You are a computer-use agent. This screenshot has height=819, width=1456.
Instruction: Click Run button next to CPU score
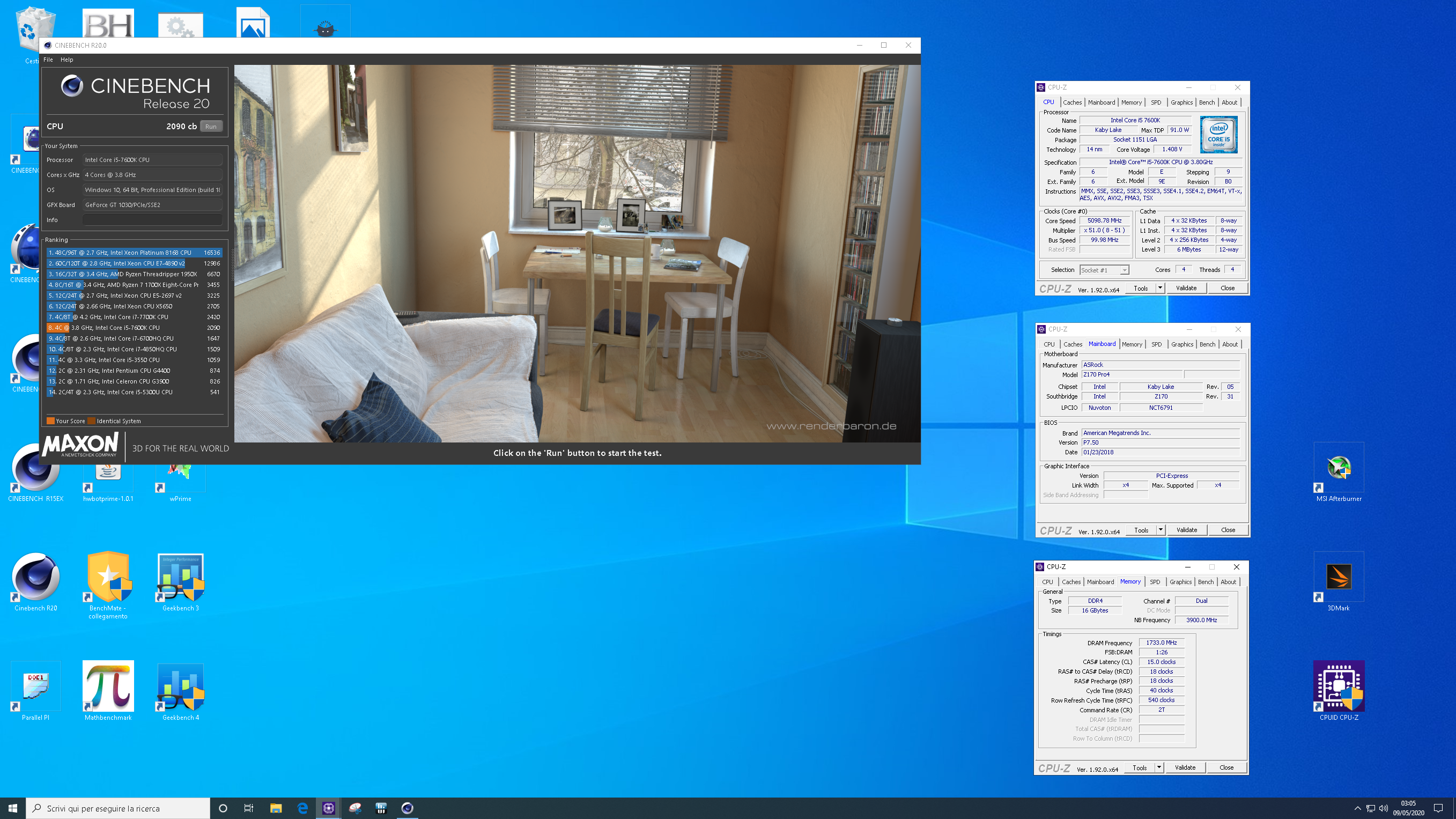pos(211,126)
